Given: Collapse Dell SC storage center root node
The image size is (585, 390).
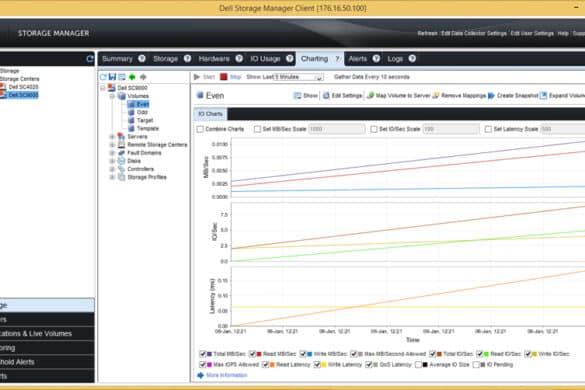Looking at the screenshot, I should coord(103,88).
